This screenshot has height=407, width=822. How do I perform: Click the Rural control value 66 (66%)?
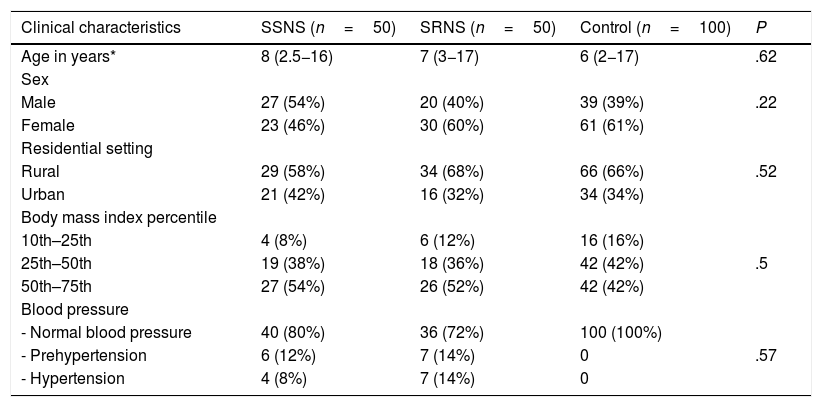pos(612,171)
